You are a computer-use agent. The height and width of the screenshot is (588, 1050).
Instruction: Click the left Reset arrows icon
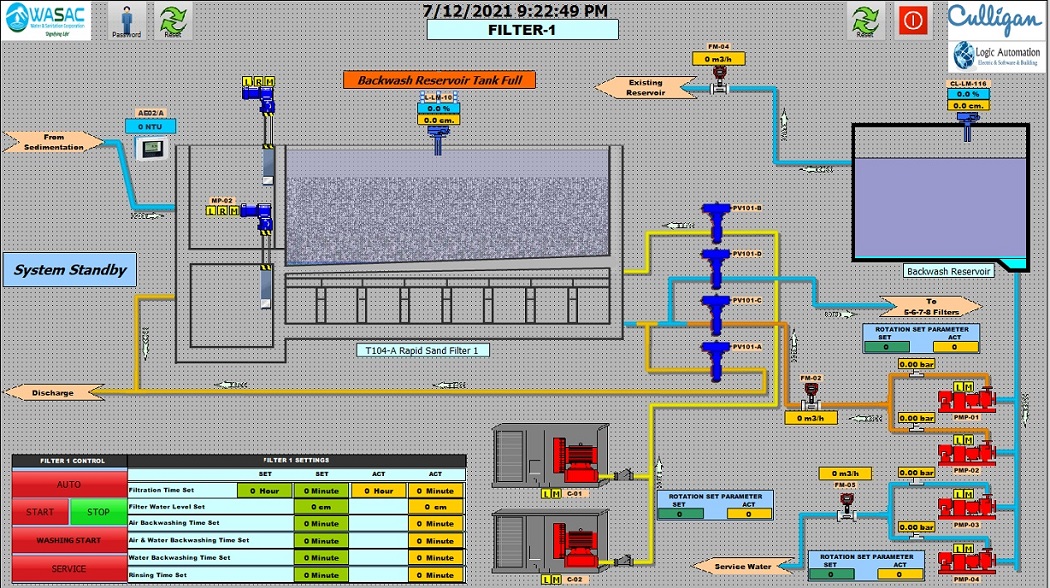[173, 20]
